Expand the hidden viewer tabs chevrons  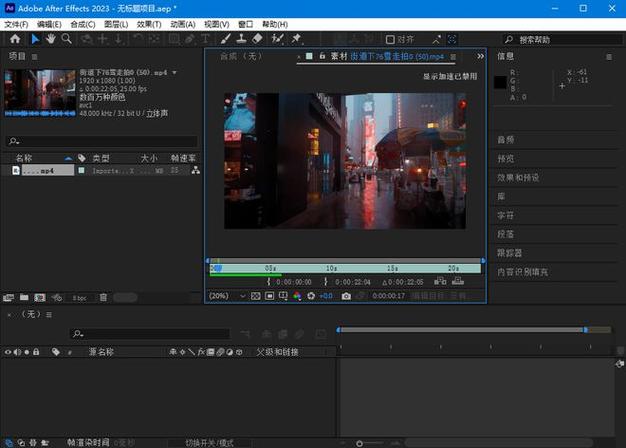tap(480, 56)
